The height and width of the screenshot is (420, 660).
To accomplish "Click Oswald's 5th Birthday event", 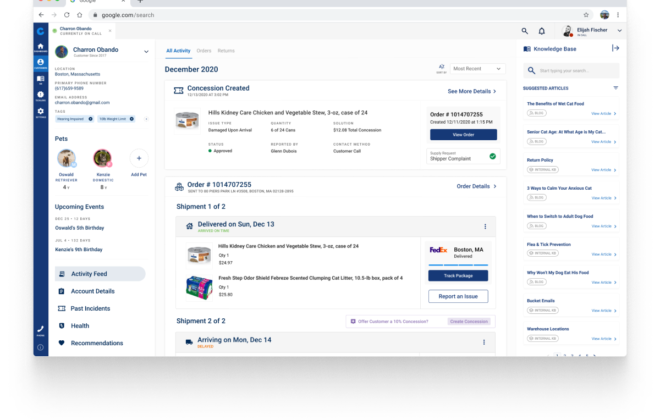I will tap(80, 228).
